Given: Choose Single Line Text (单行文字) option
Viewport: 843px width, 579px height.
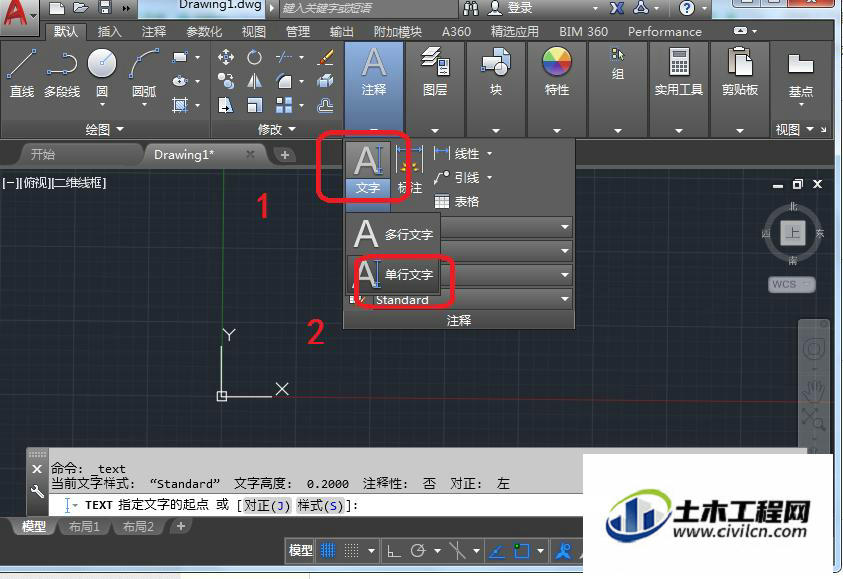Looking at the screenshot, I should pos(393,275).
